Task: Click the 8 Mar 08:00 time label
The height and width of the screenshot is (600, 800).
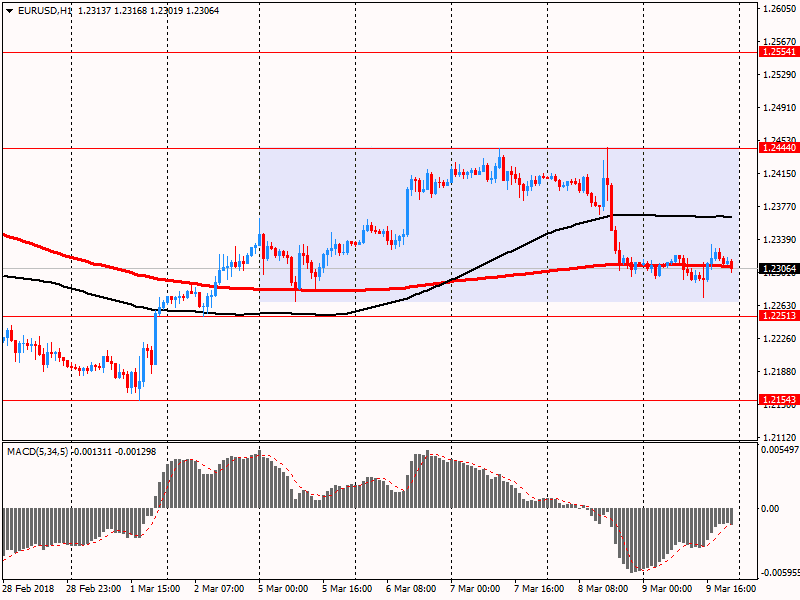Action: pos(603,588)
